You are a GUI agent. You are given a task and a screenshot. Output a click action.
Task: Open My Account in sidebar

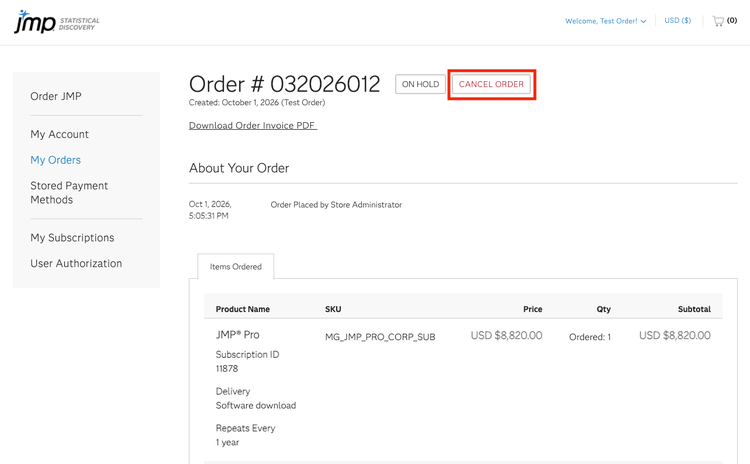click(x=59, y=134)
